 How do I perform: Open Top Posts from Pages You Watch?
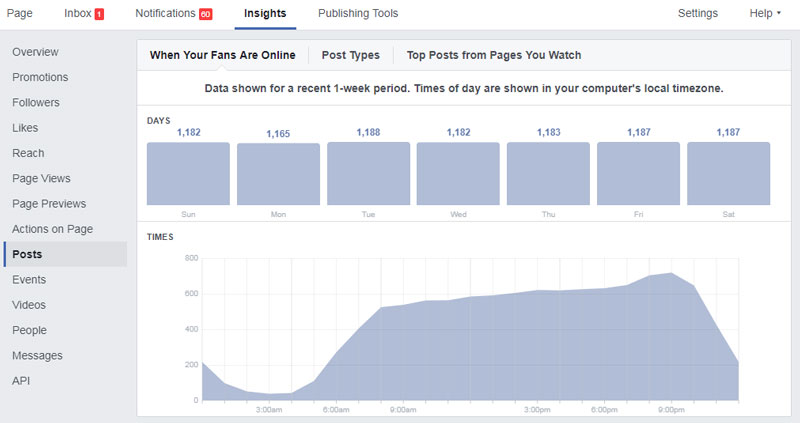click(494, 55)
